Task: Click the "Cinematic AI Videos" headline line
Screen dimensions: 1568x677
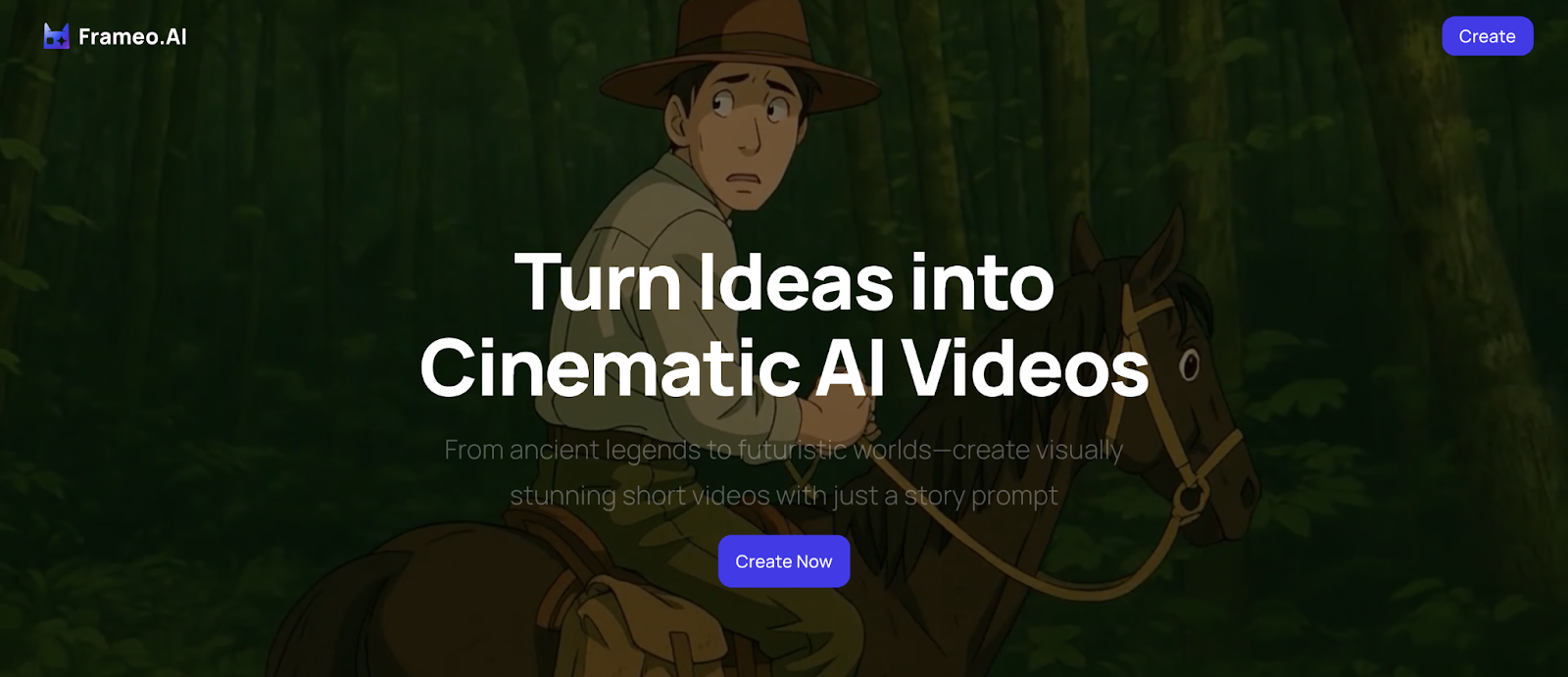Action: click(x=784, y=367)
